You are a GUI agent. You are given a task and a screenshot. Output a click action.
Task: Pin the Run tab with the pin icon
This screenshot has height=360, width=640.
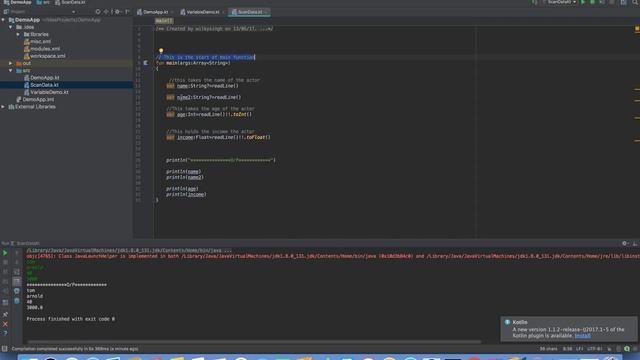(5, 314)
